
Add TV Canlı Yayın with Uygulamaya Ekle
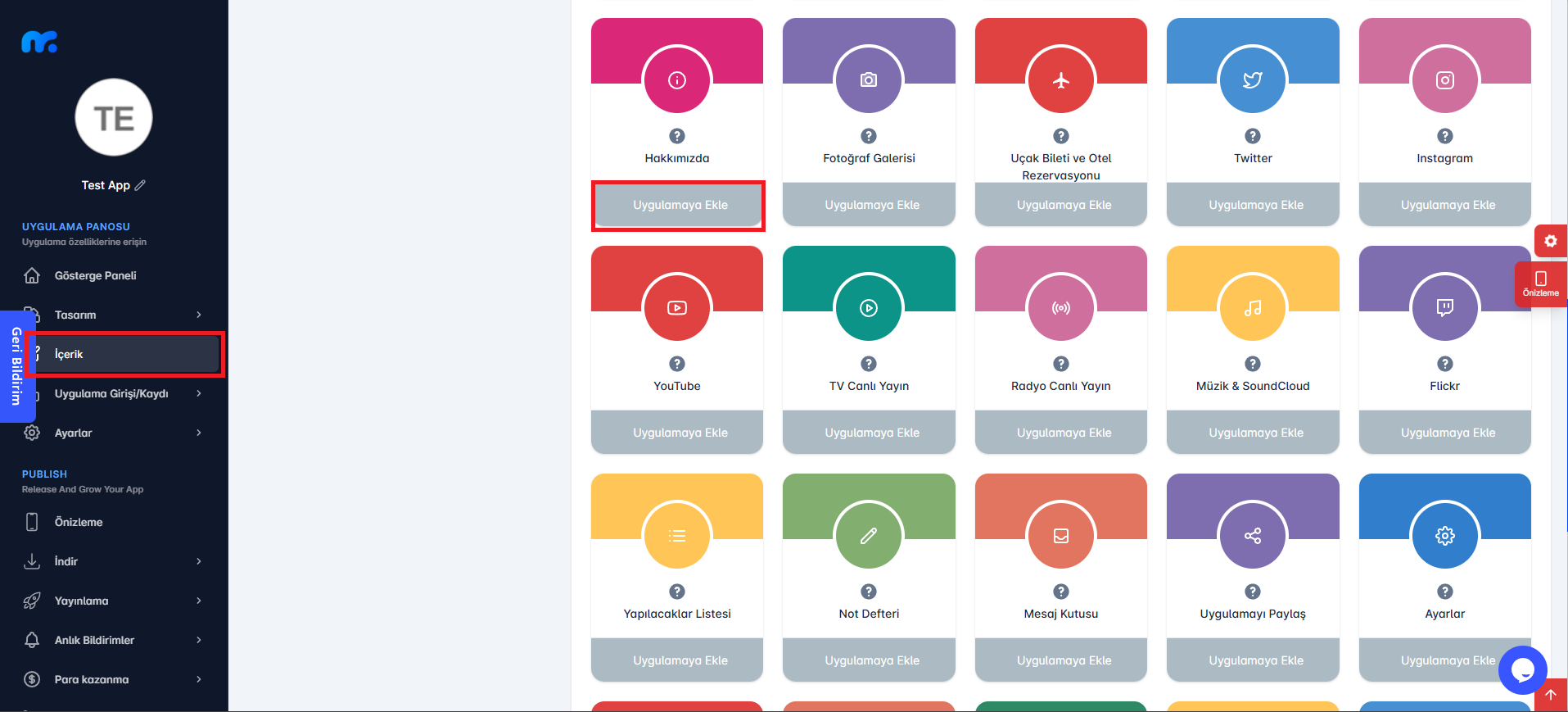869,433
